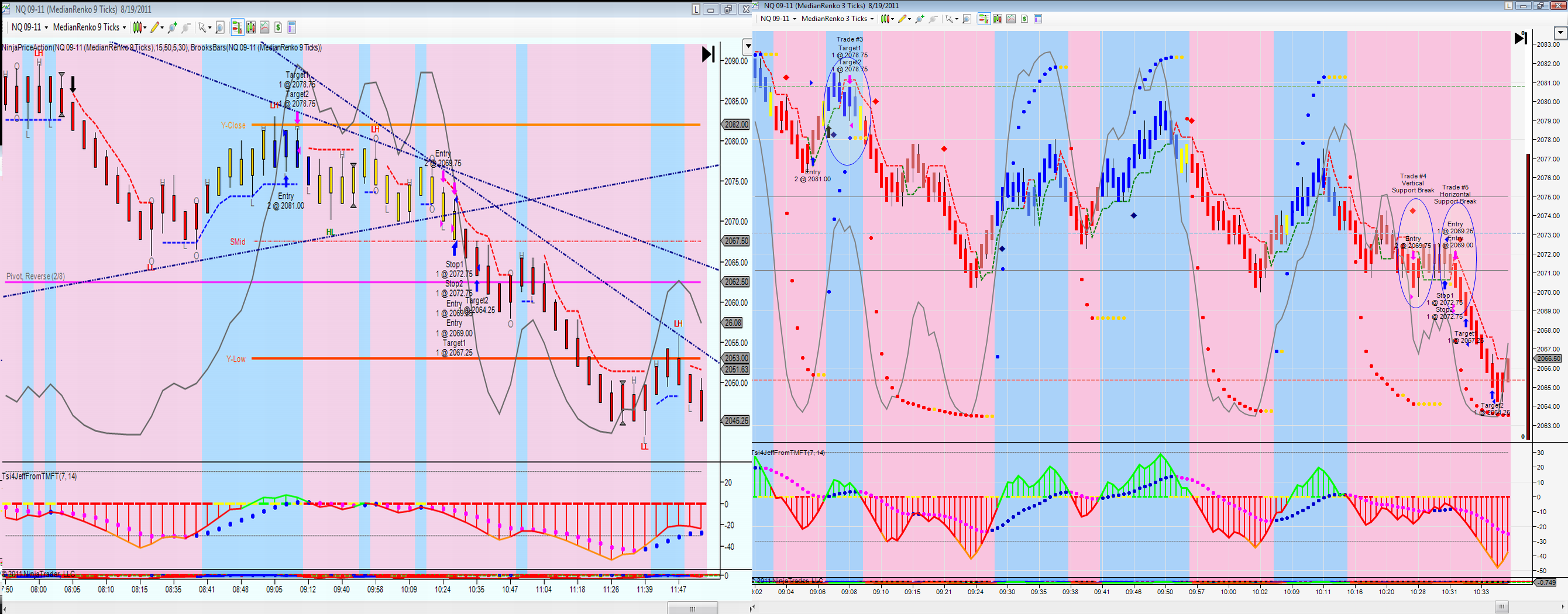Click the L link button of 9 Ticks window

click(696, 9)
